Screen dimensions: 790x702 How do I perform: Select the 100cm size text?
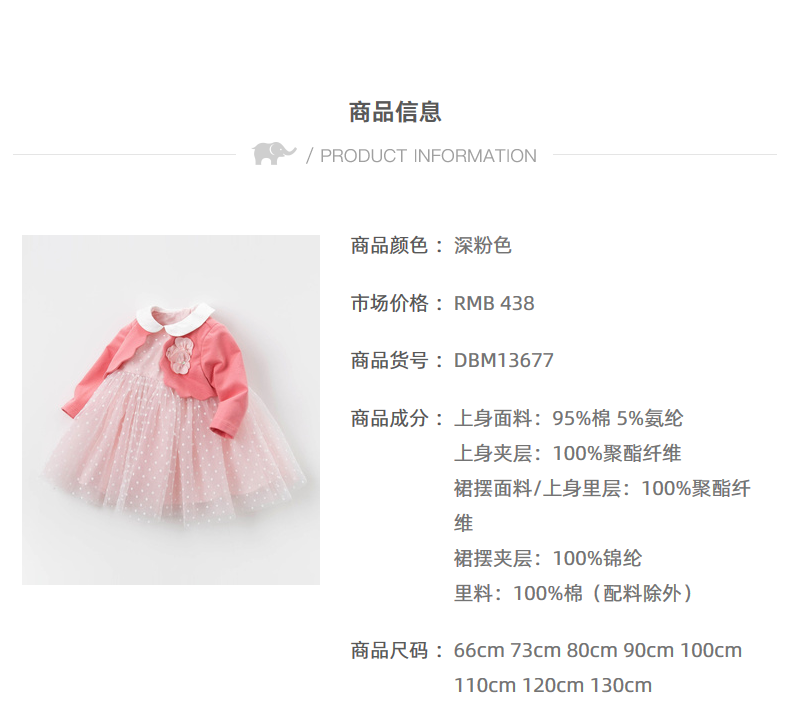711,651
